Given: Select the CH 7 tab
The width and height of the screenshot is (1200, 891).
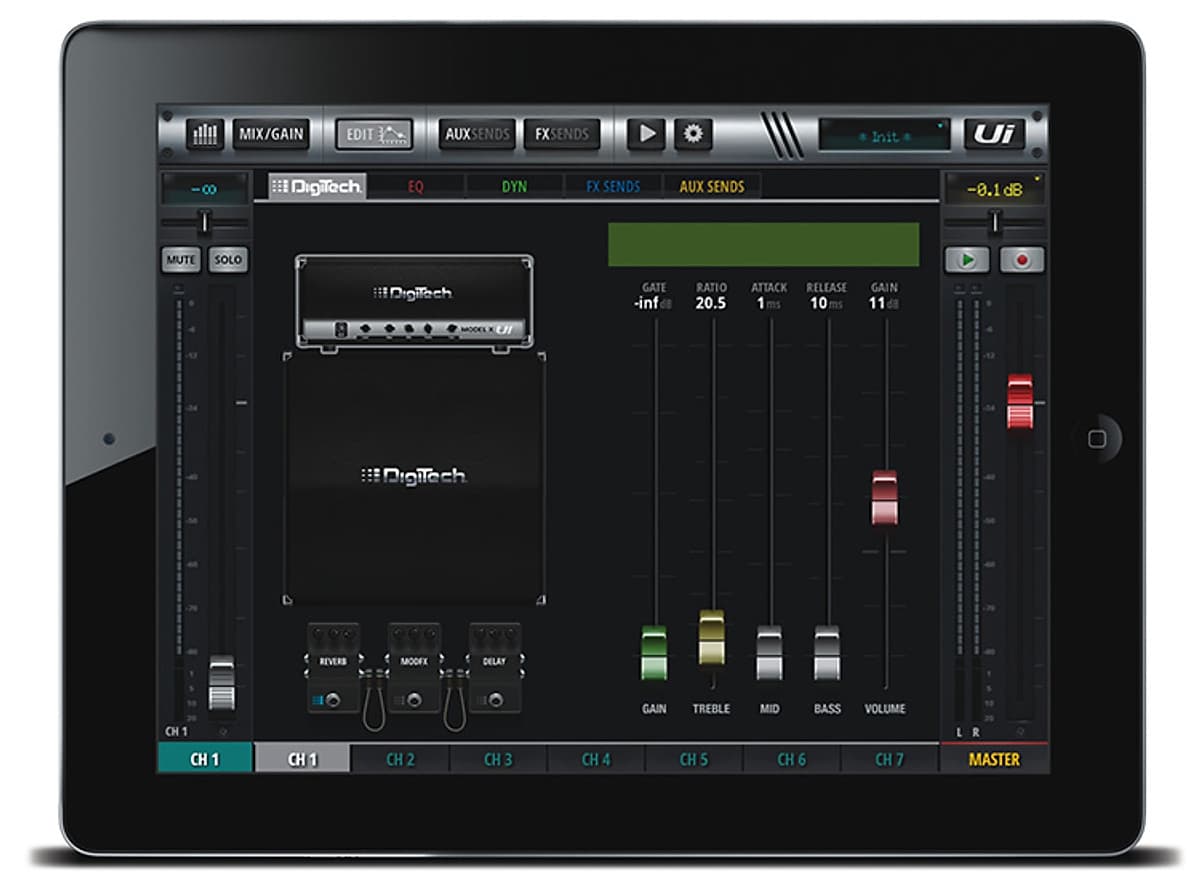Looking at the screenshot, I should coord(890,759).
